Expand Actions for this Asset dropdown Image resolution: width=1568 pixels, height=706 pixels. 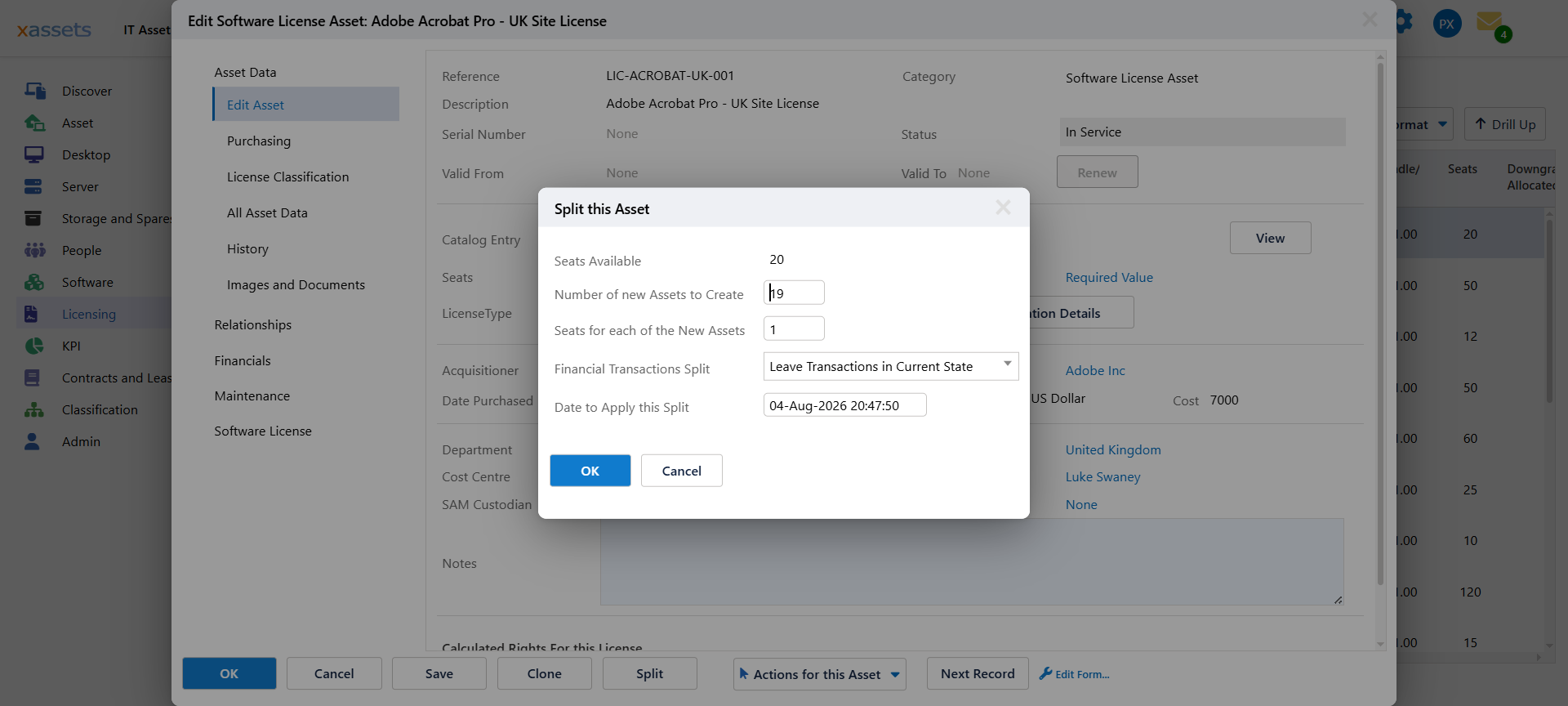[x=819, y=674]
